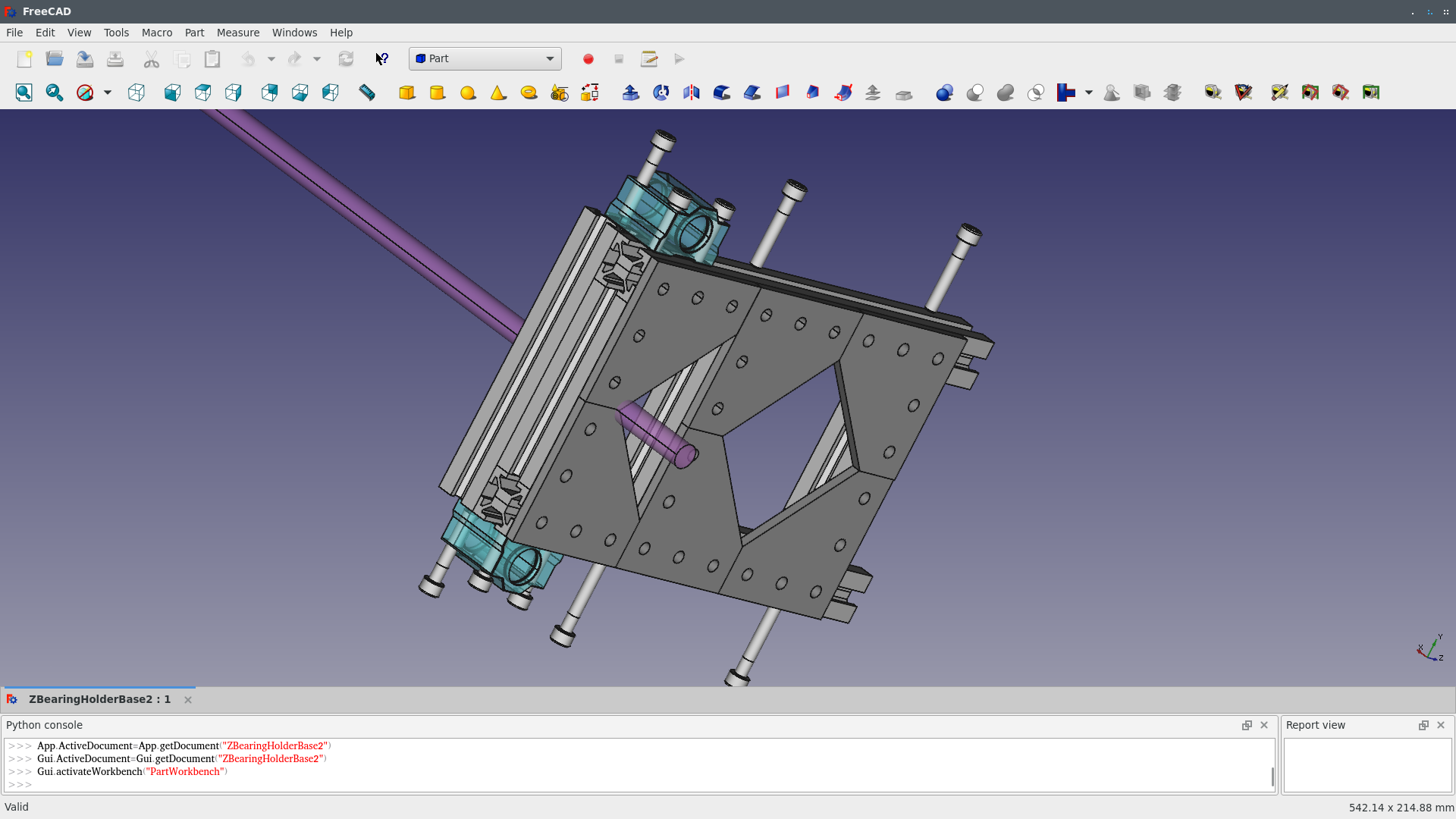Start macro recording with red button
Screen dimensions: 1456x819
coord(588,59)
